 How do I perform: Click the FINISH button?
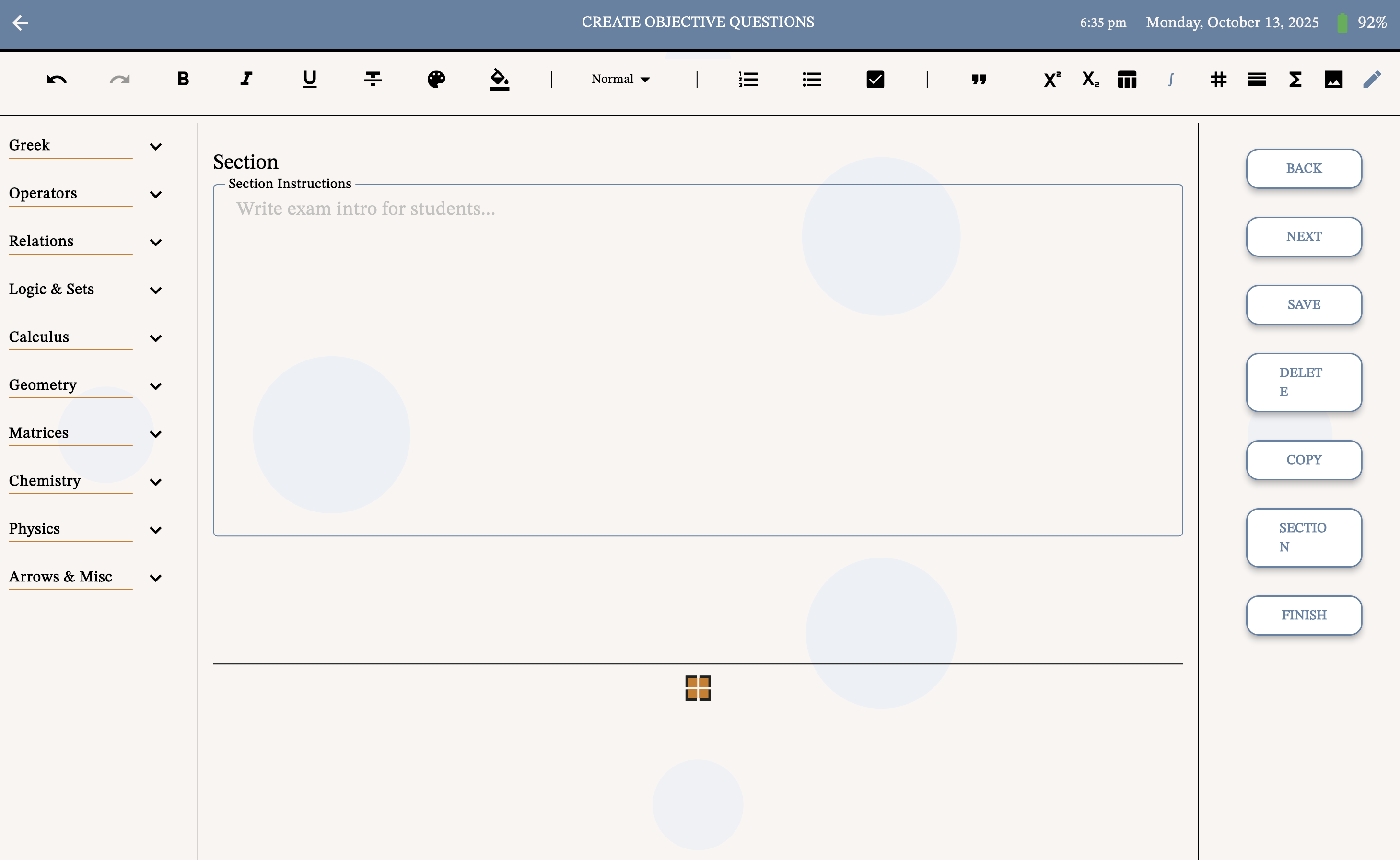(x=1303, y=615)
